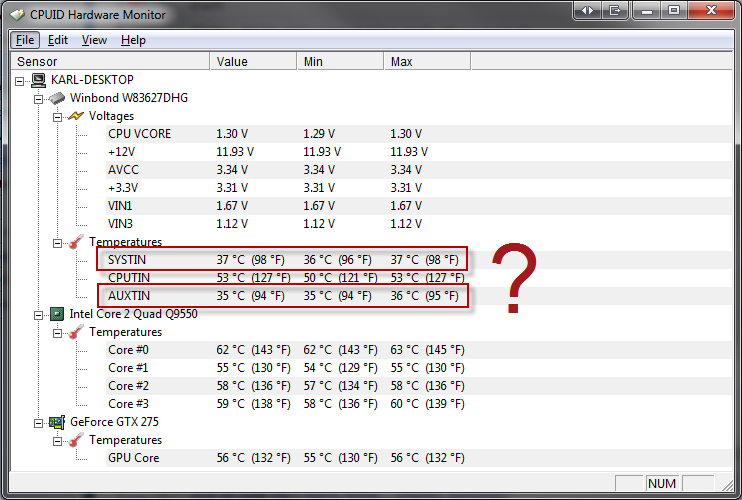Image resolution: width=742 pixels, height=500 pixels.
Task: Select the Intel Core 2 Quad Q9550 label
Action: 133,314
